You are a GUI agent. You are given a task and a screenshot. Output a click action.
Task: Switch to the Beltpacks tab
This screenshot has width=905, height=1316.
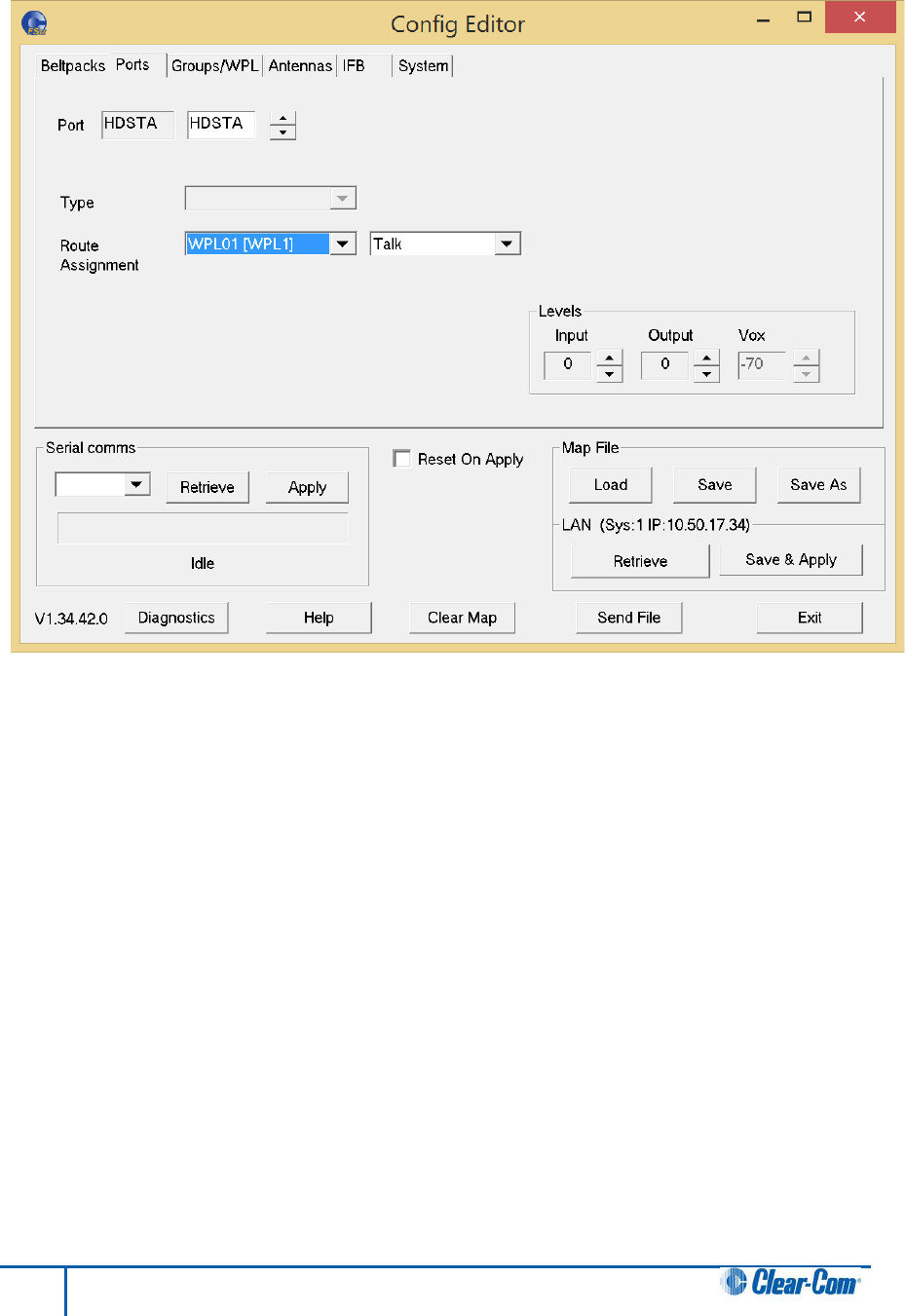coord(73,65)
